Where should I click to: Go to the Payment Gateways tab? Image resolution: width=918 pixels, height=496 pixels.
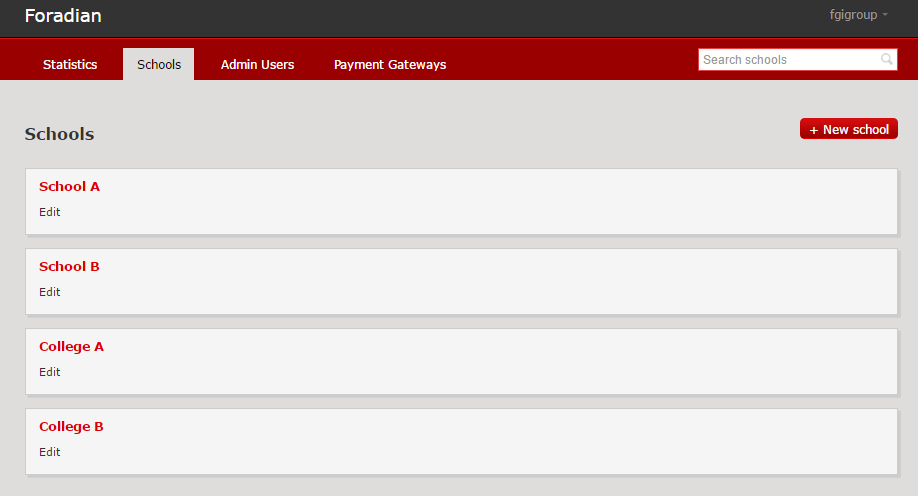[x=390, y=64]
